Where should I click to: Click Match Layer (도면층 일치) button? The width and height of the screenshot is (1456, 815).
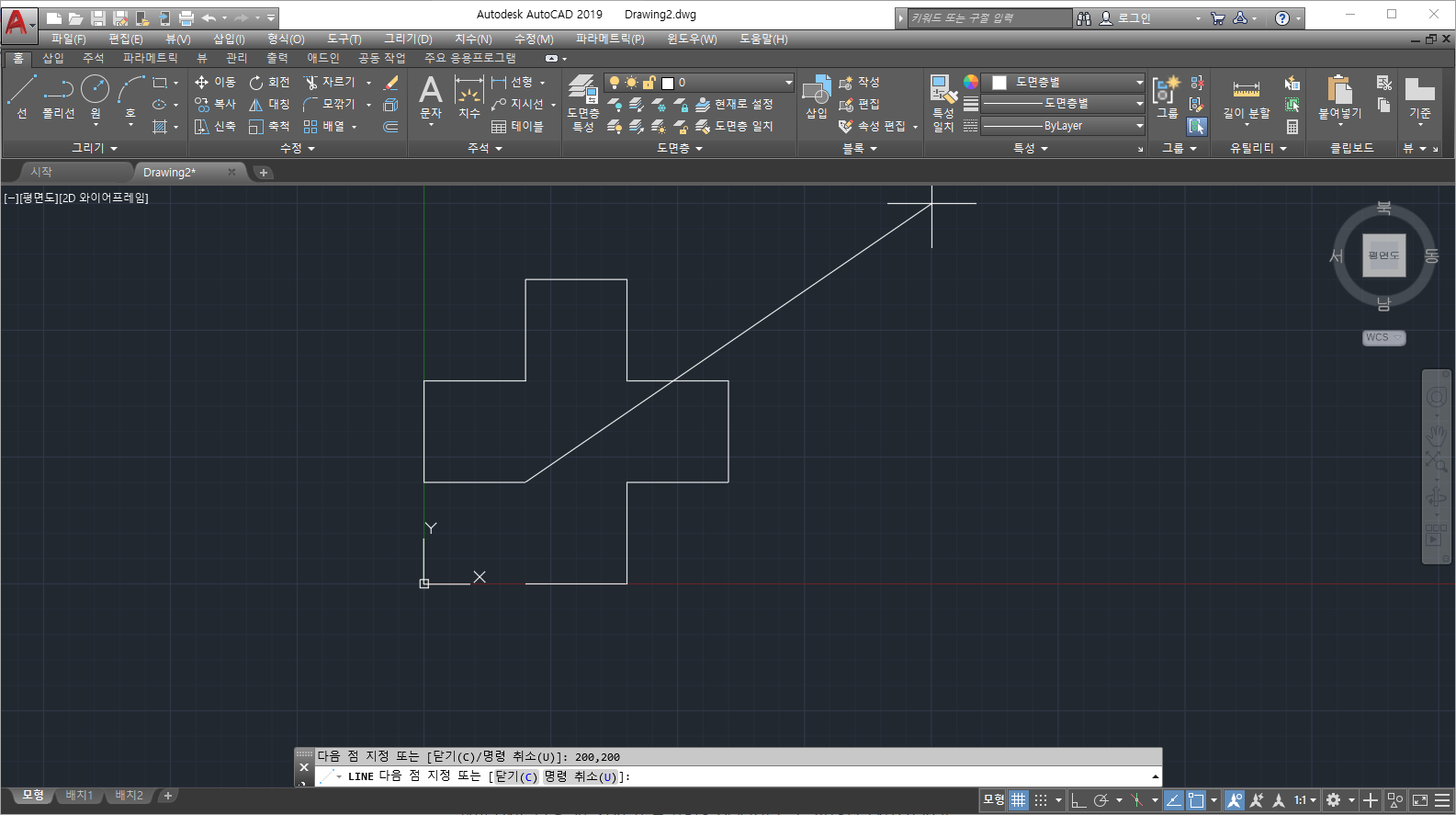735,126
